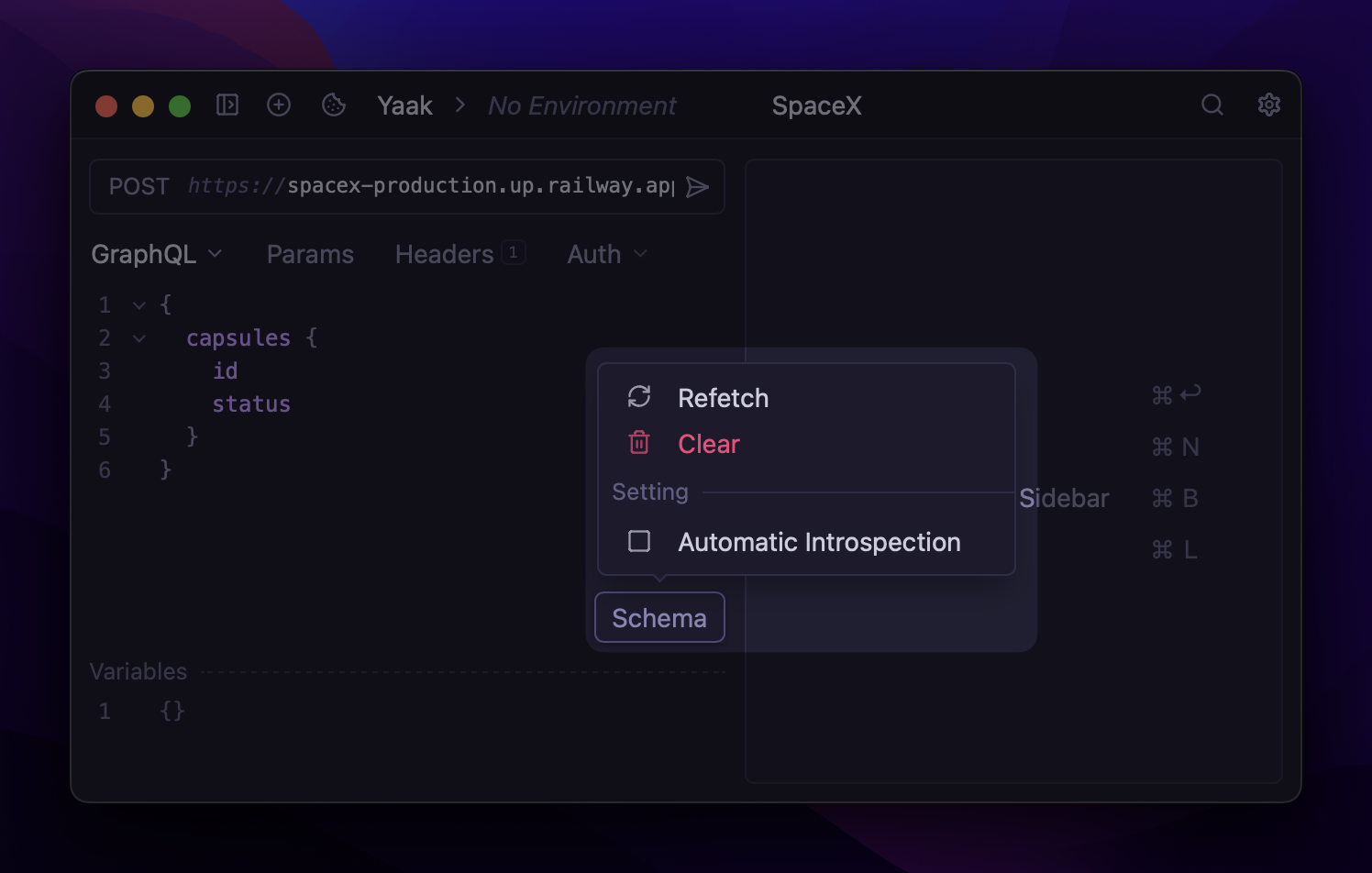Click the send request arrow icon
This screenshot has width=1372, height=873.
(698, 187)
